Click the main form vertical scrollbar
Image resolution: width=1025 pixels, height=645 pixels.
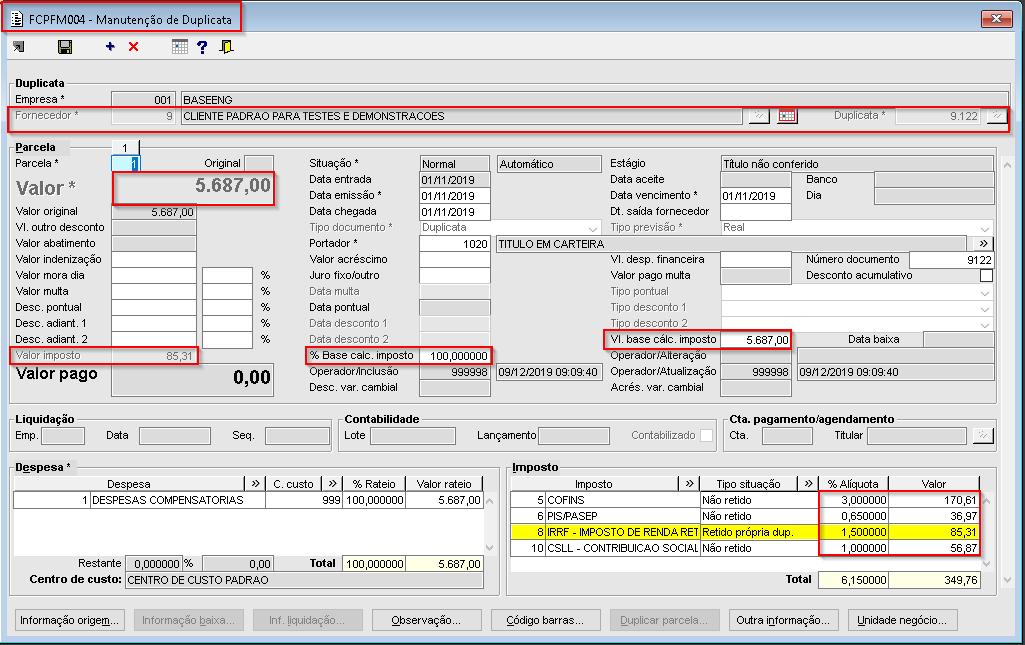tap(1007, 372)
